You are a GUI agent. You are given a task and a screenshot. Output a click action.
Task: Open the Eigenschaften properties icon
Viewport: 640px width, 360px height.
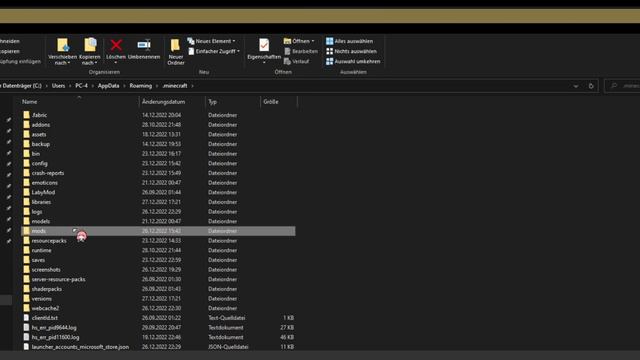[264, 45]
